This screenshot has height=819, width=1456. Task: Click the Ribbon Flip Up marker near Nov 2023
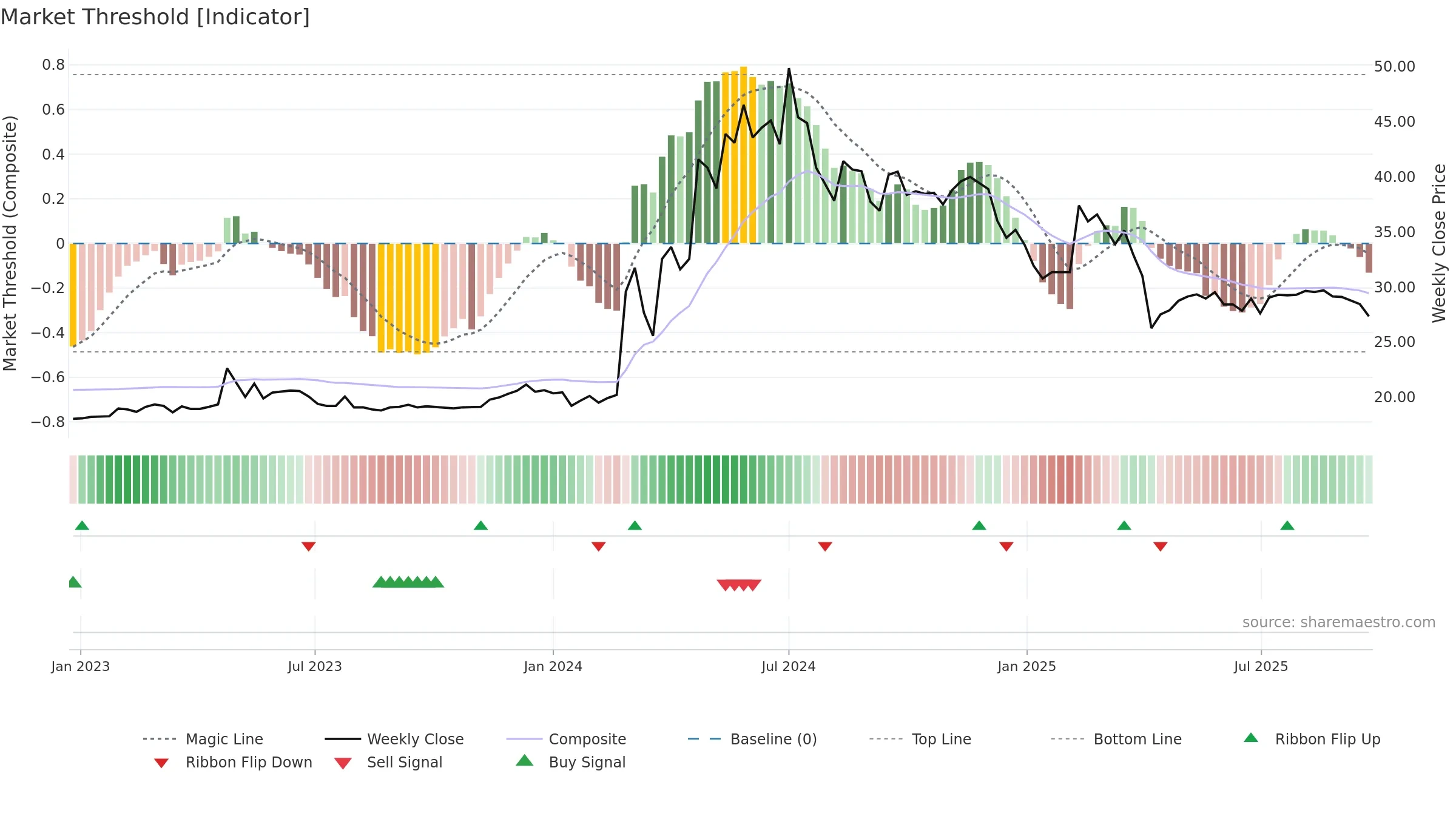480,525
